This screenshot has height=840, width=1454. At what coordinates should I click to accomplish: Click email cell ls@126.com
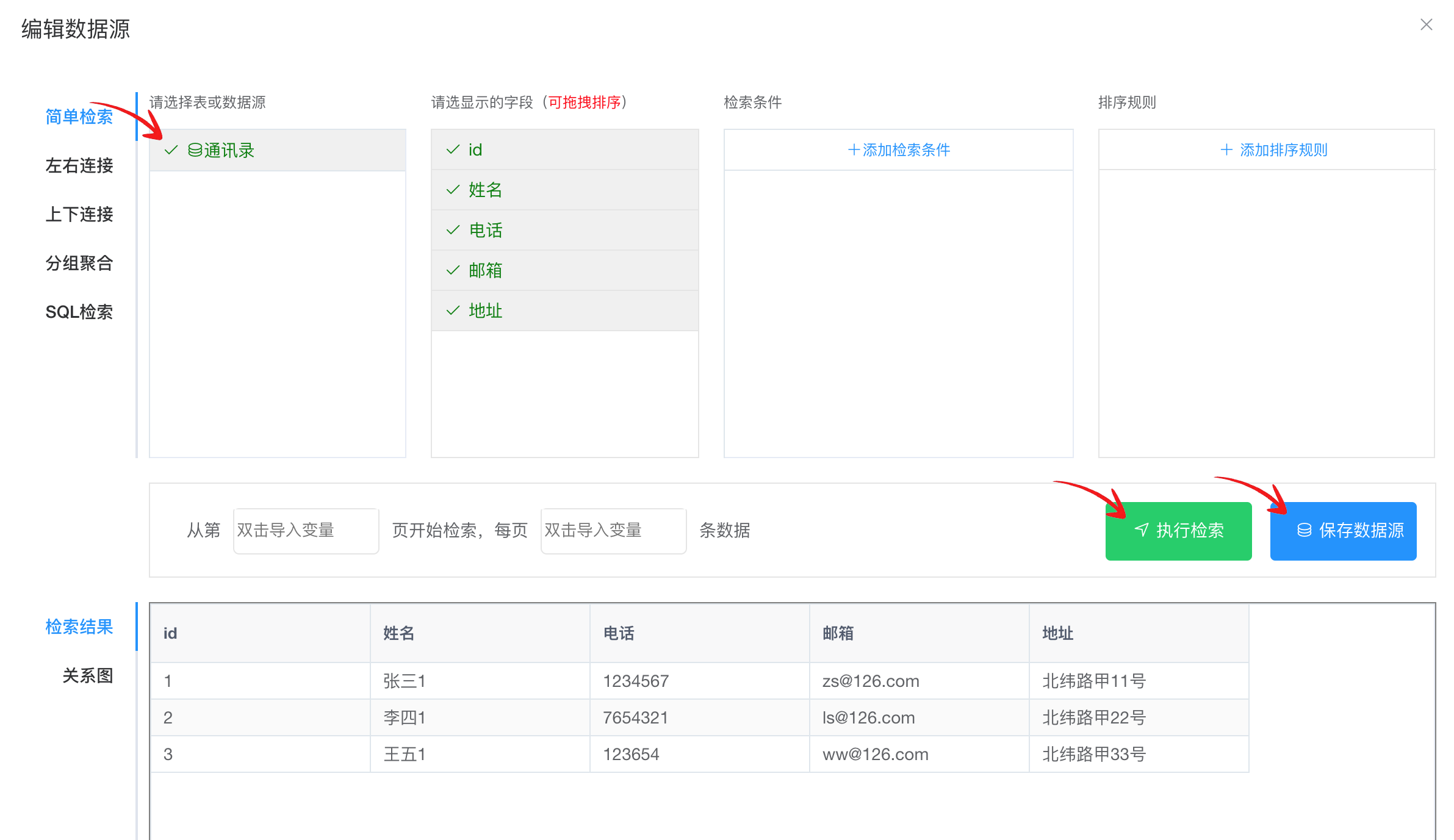[x=920, y=717]
